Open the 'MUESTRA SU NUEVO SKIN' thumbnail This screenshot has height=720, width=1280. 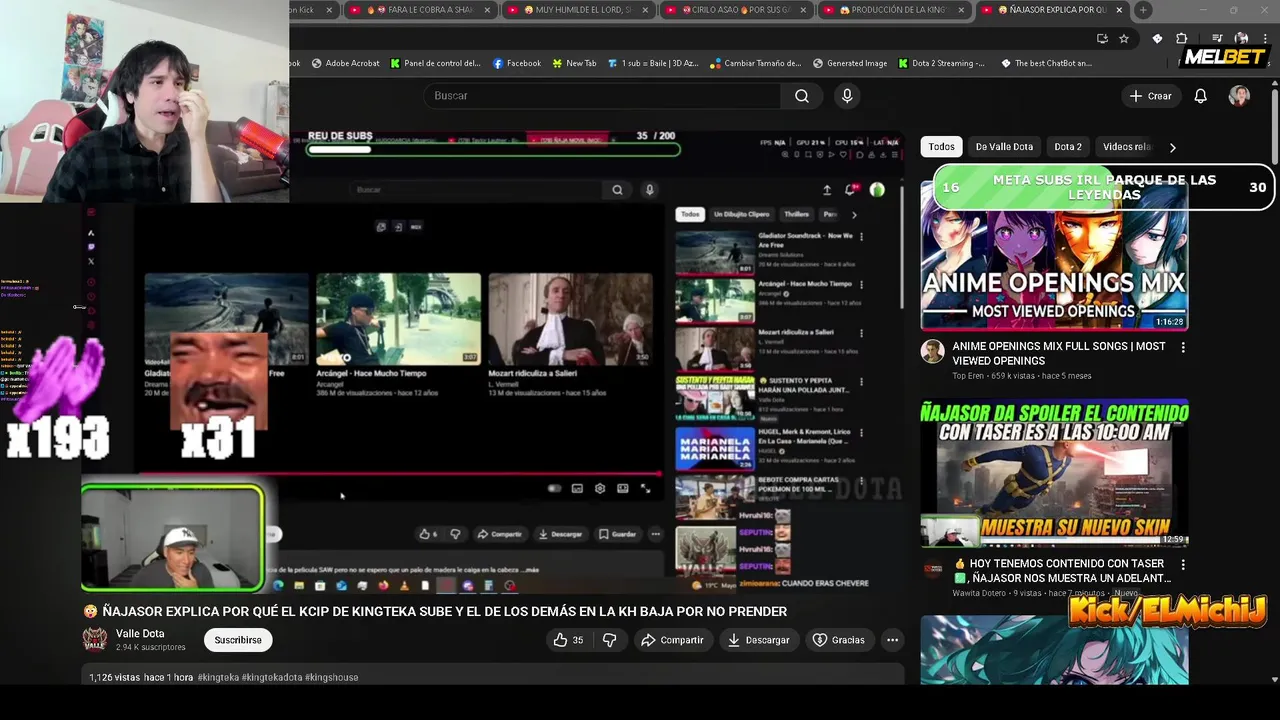[x=1054, y=473]
